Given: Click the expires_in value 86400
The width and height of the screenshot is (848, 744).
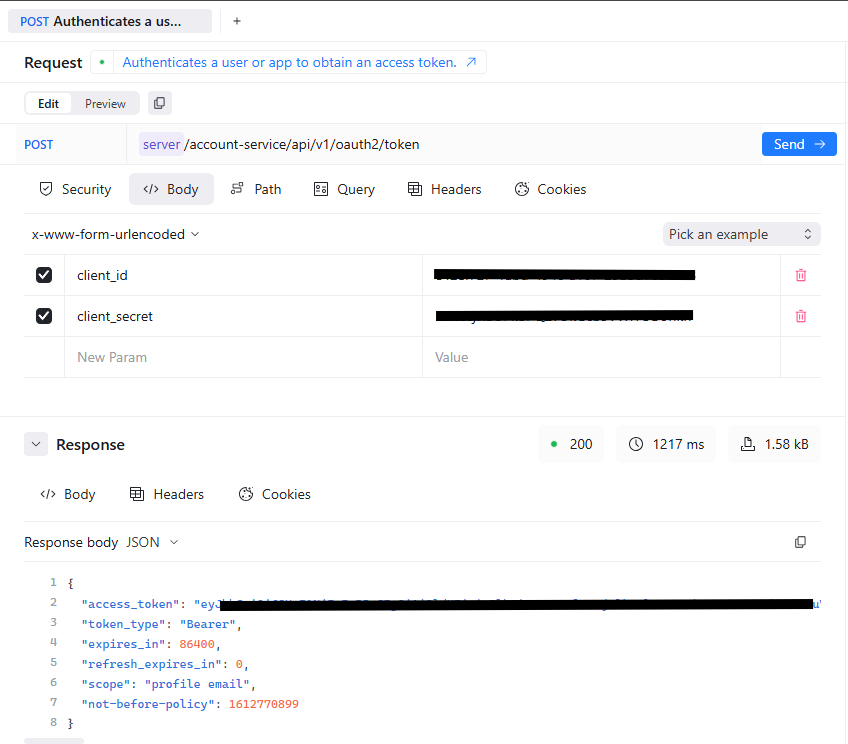Looking at the screenshot, I should point(197,644).
